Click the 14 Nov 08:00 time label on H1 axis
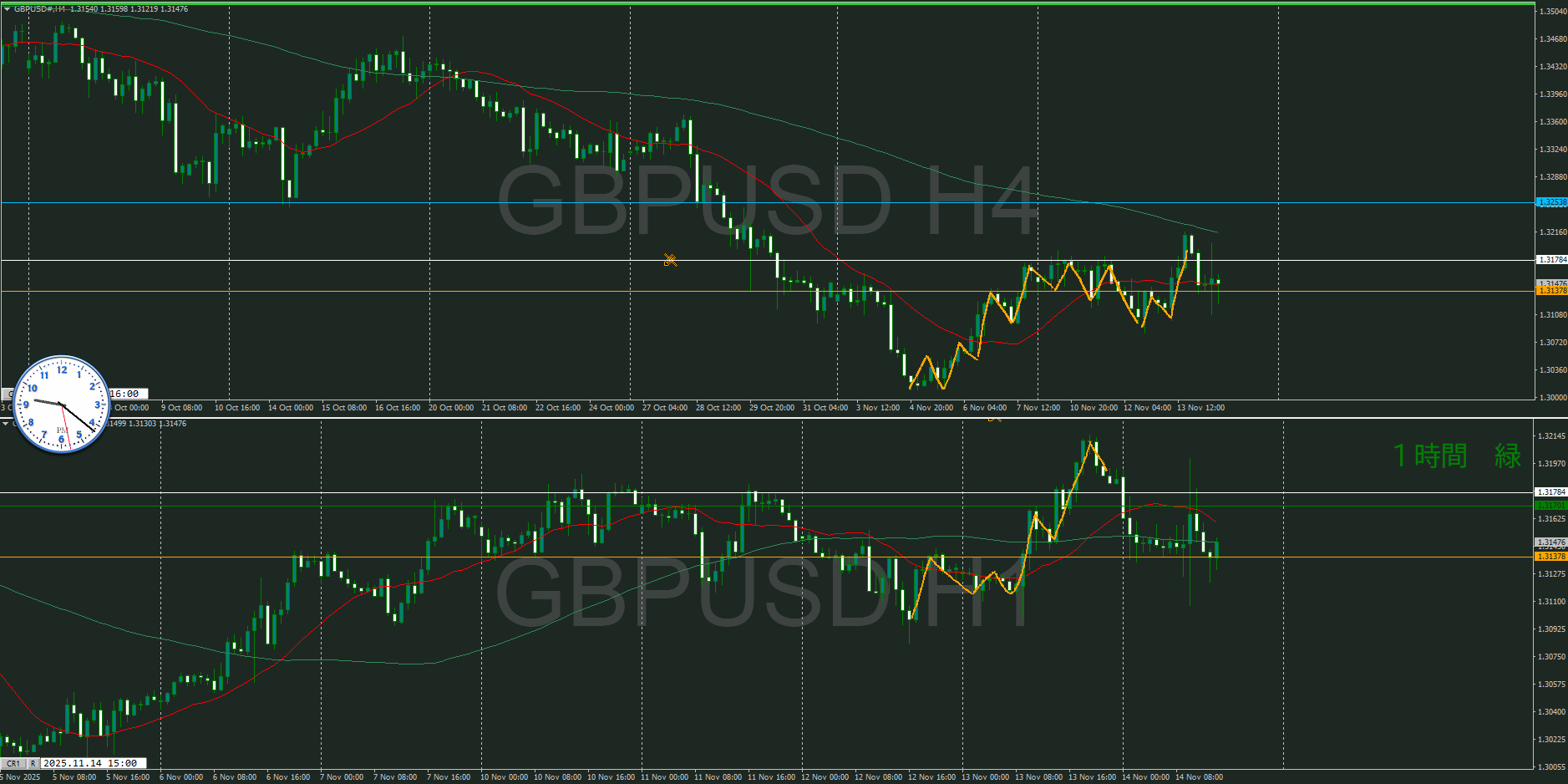Viewport: 1568px width, 784px height. tap(1199, 777)
